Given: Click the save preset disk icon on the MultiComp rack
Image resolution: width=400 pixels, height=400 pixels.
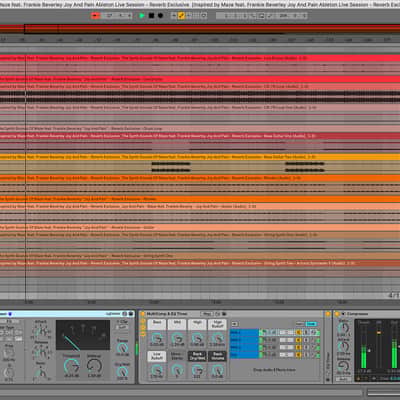Looking at the screenshot, I should coord(224,314).
